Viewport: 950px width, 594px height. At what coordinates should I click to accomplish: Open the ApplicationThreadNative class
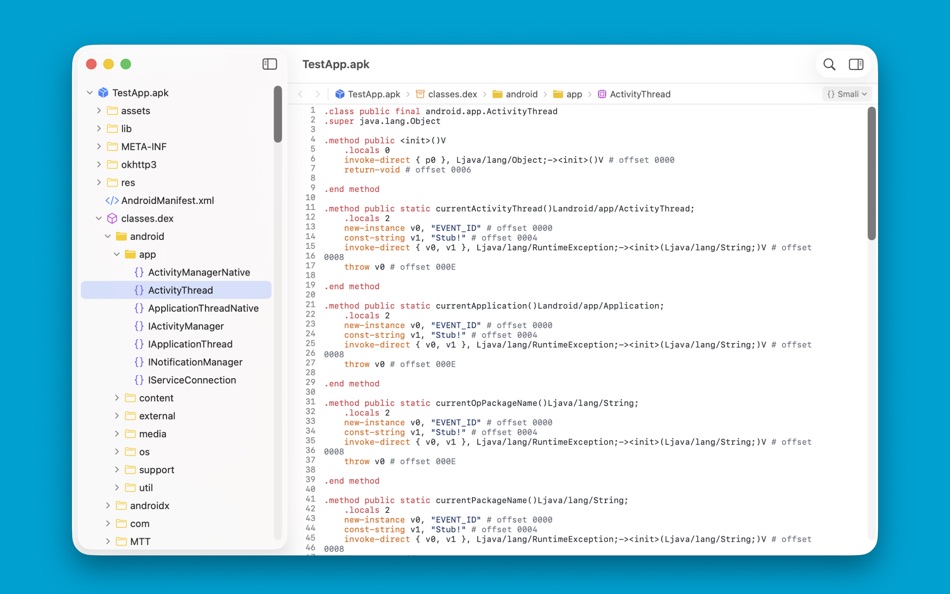[203, 308]
